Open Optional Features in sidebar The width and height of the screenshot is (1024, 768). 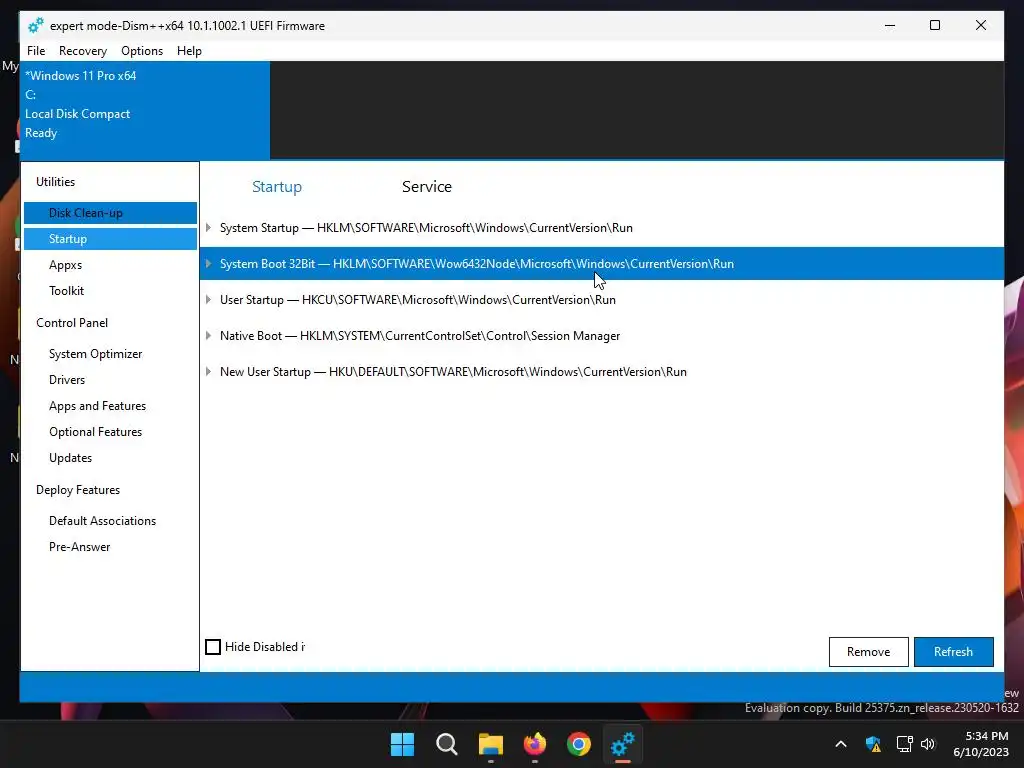95,432
